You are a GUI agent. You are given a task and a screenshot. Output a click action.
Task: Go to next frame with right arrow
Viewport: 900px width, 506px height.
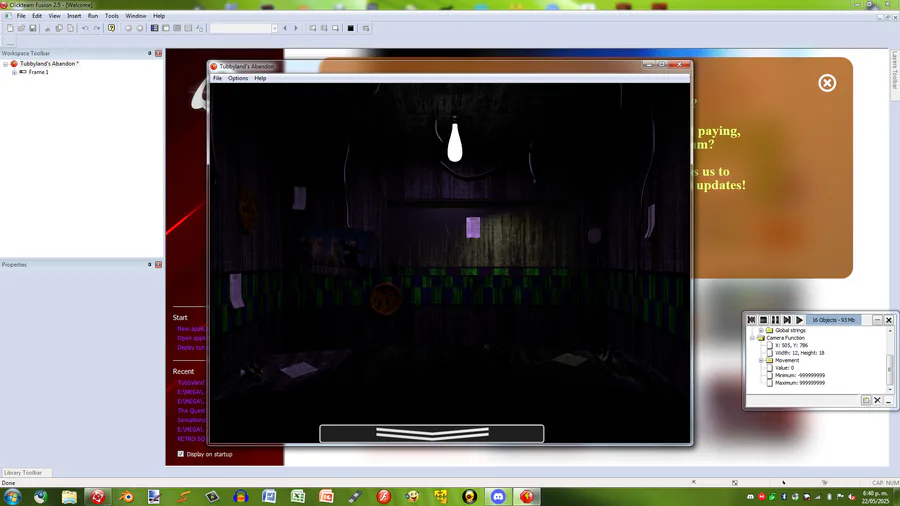pos(296,28)
